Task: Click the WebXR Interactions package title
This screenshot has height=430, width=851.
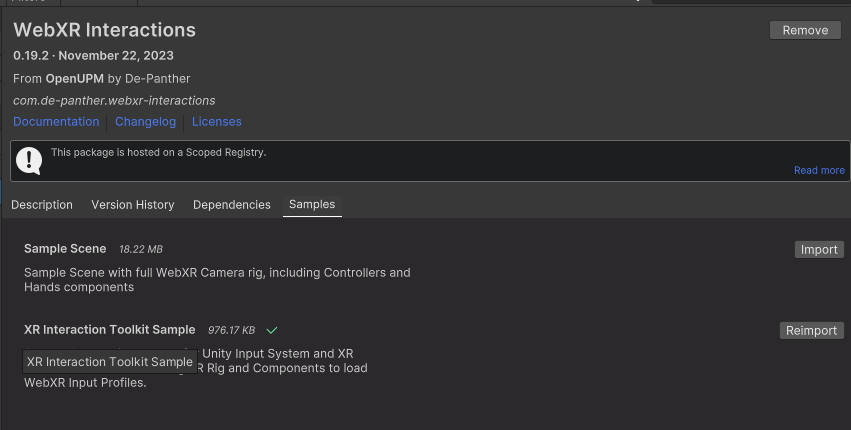Action: tap(105, 30)
